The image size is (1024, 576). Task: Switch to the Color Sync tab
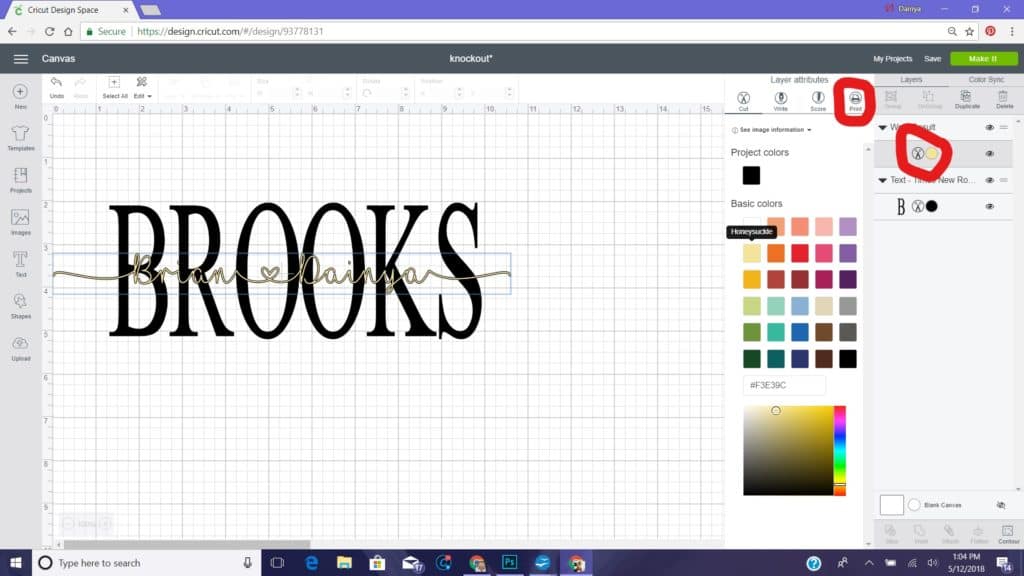[985, 80]
